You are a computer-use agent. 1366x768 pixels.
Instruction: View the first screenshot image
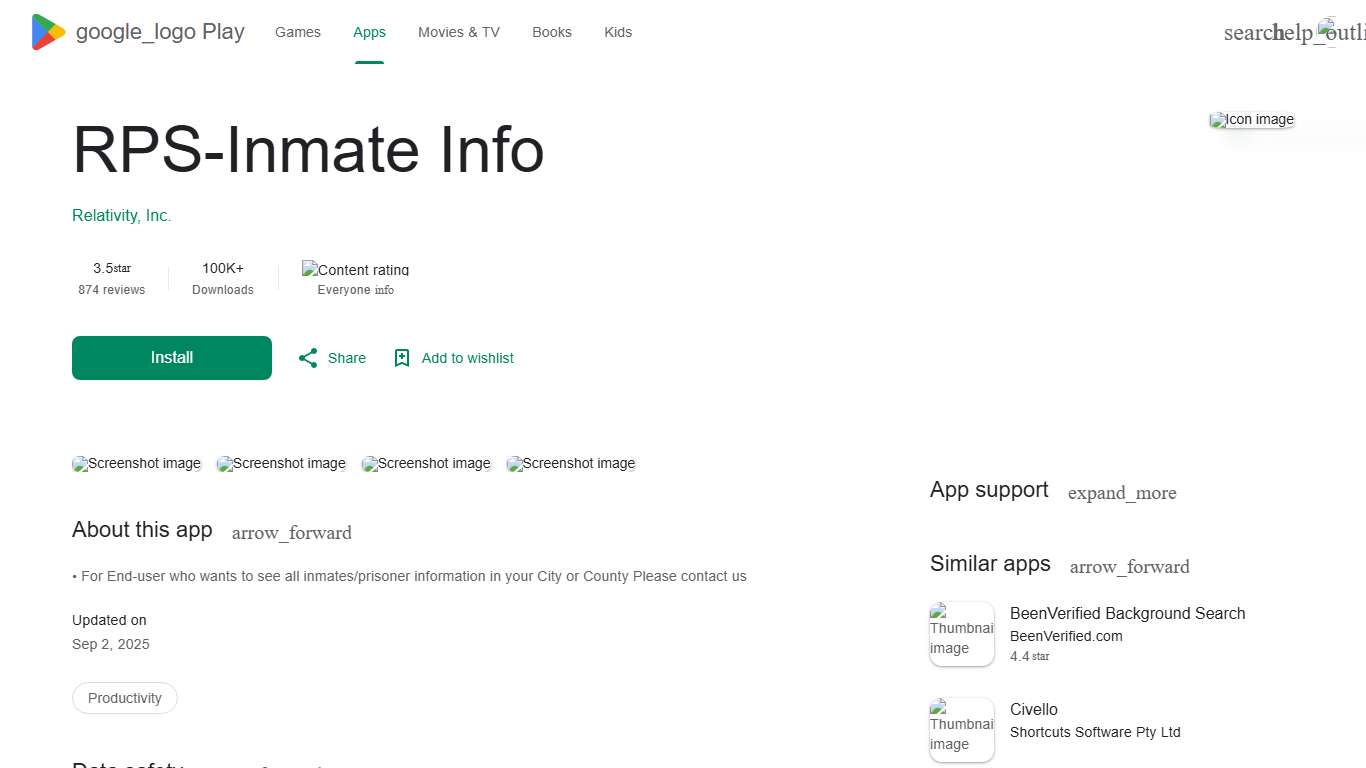pyautogui.click(x=137, y=464)
